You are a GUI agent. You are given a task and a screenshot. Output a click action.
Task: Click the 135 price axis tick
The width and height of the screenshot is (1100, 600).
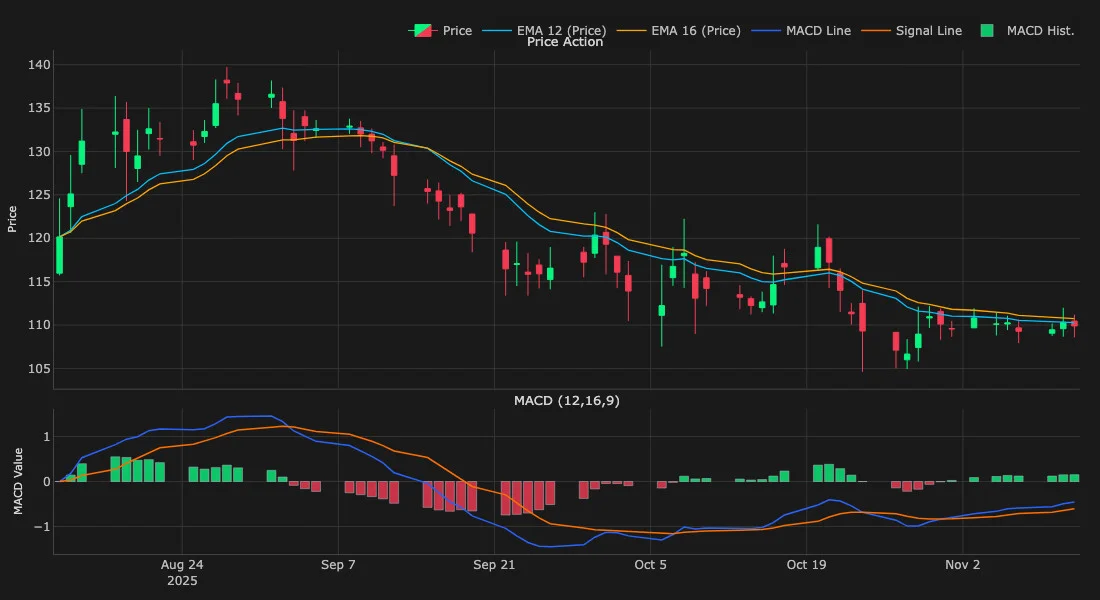pyautogui.click(x=39, y=108)
